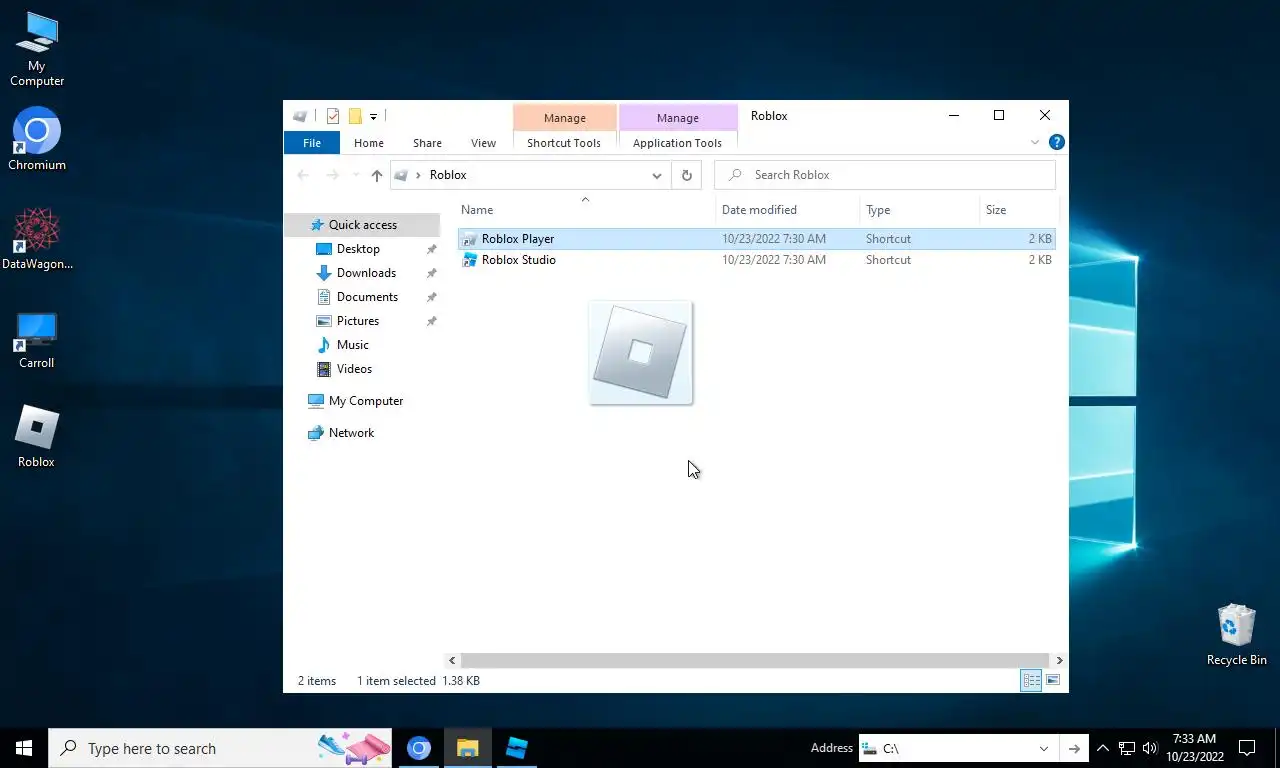
Task: Sort by the Type column
Action: coord(920,210)
